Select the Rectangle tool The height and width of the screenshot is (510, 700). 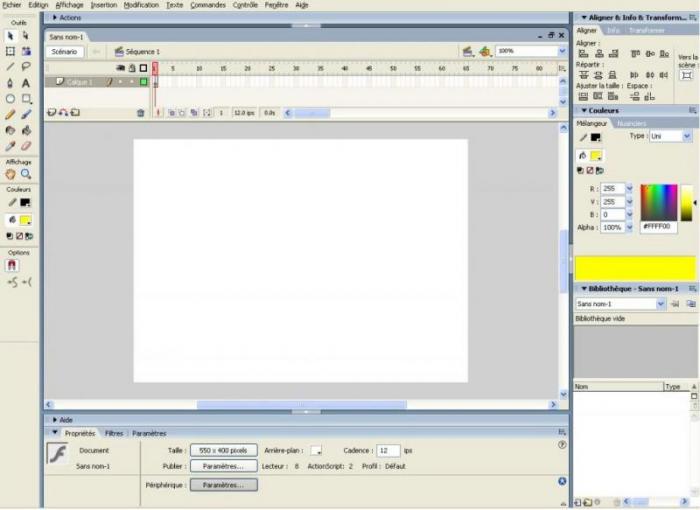click(x=26, y=99)
